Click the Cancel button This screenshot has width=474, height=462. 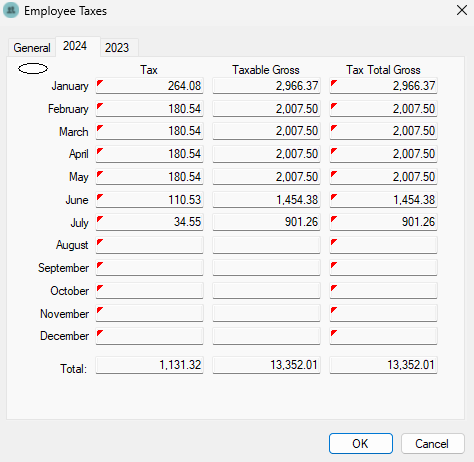(432, 444)
